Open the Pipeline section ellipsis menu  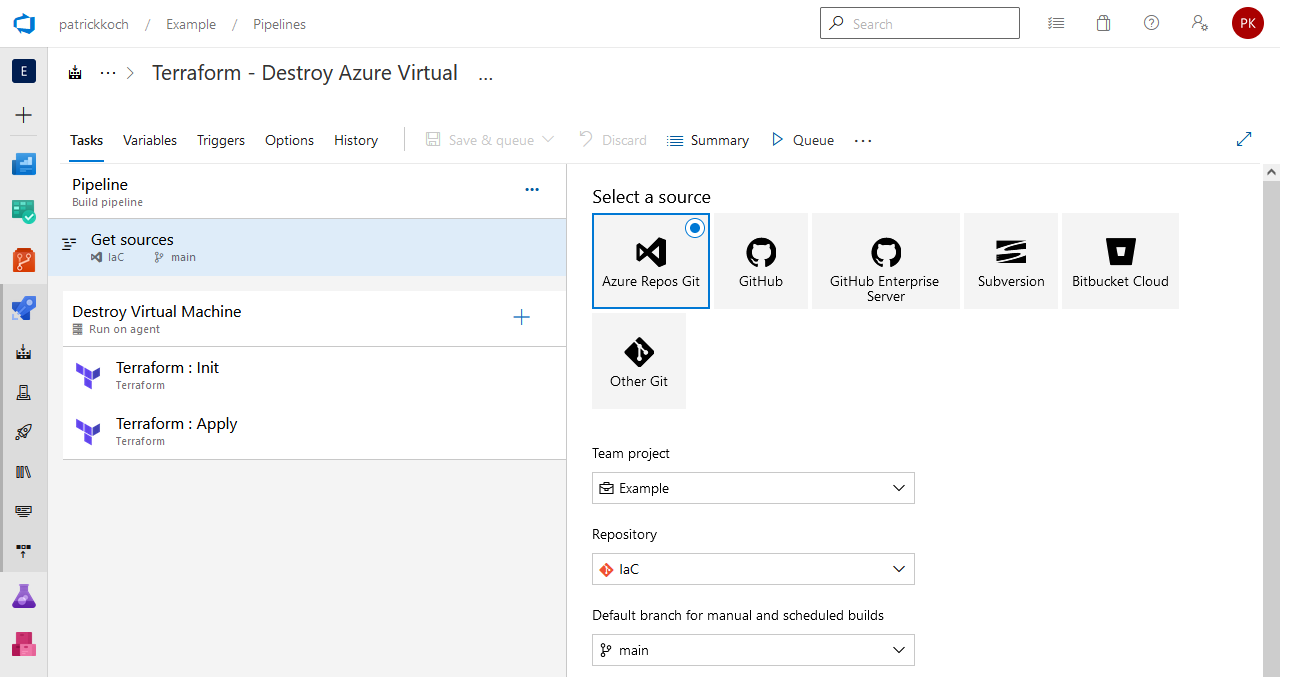[532, 189]
